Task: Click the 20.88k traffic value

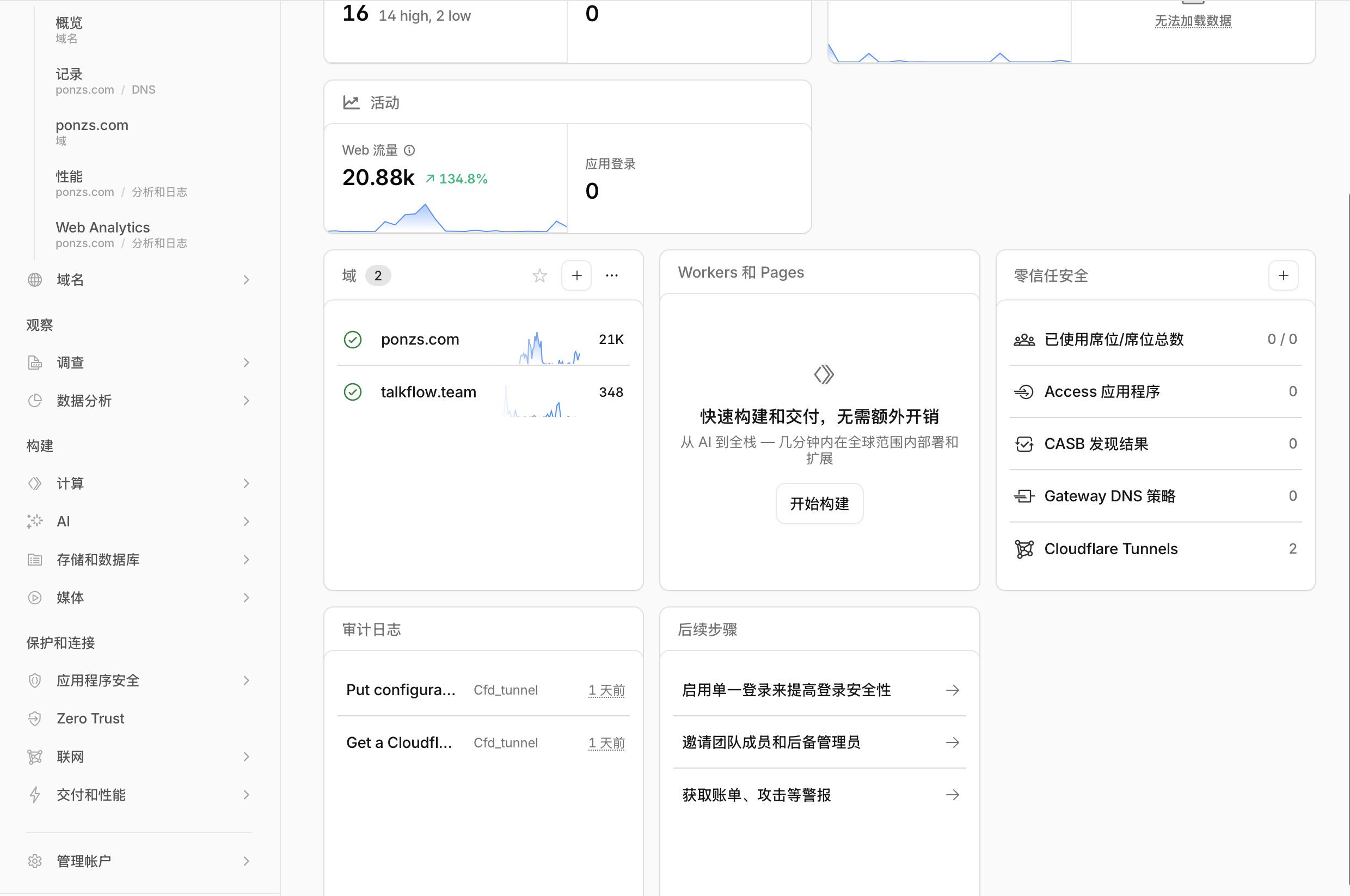Action: tap(378, 177)
